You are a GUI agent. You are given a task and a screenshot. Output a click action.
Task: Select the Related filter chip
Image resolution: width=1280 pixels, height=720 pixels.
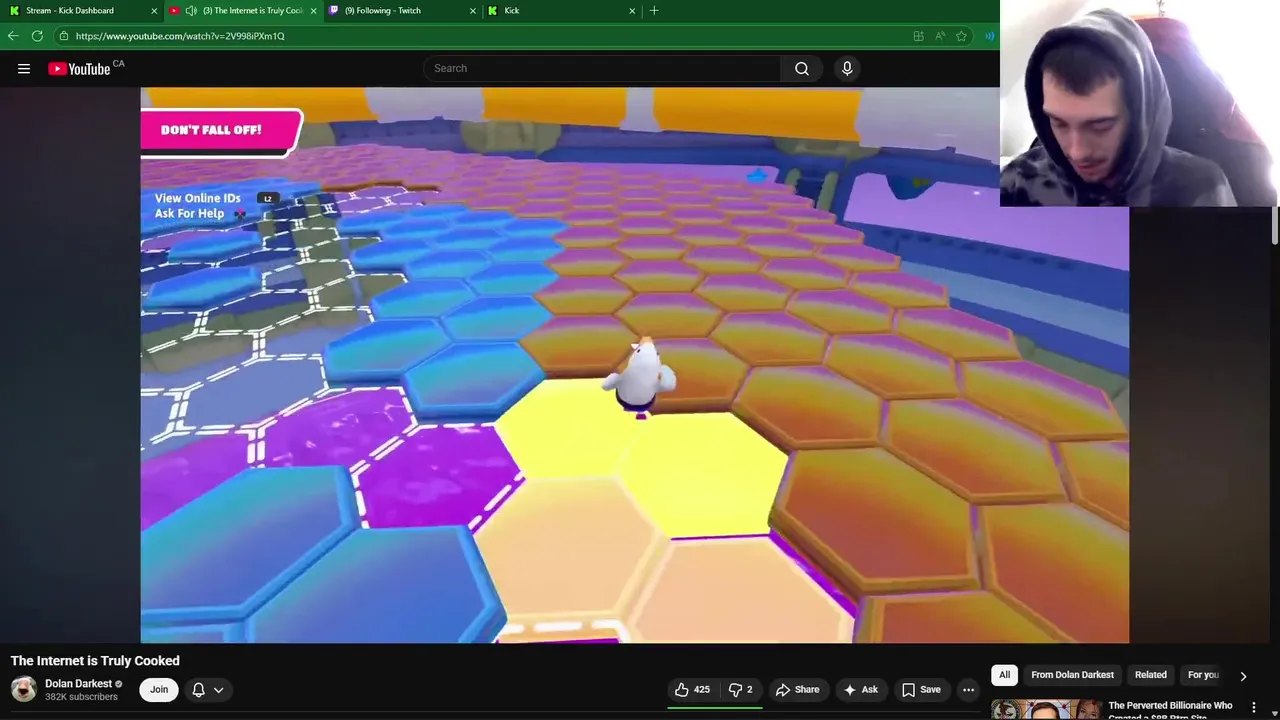1150,675
